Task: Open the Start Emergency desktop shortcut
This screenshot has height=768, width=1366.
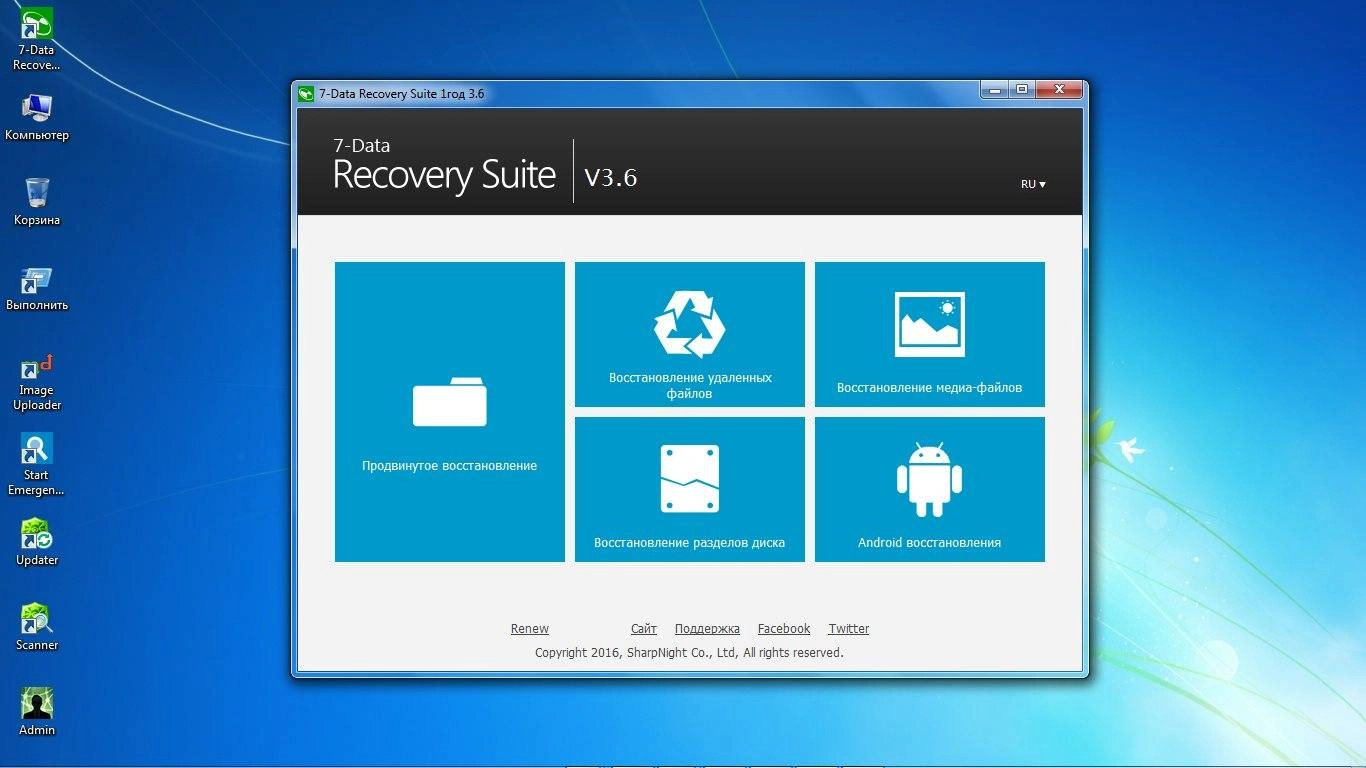Action: coord(37,465)
